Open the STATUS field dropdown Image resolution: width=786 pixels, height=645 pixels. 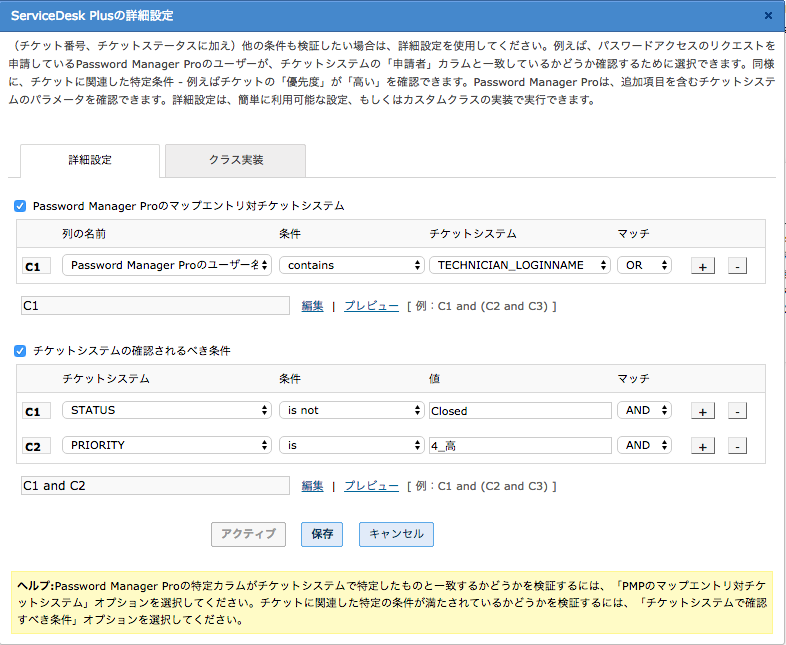coord(167,410)
